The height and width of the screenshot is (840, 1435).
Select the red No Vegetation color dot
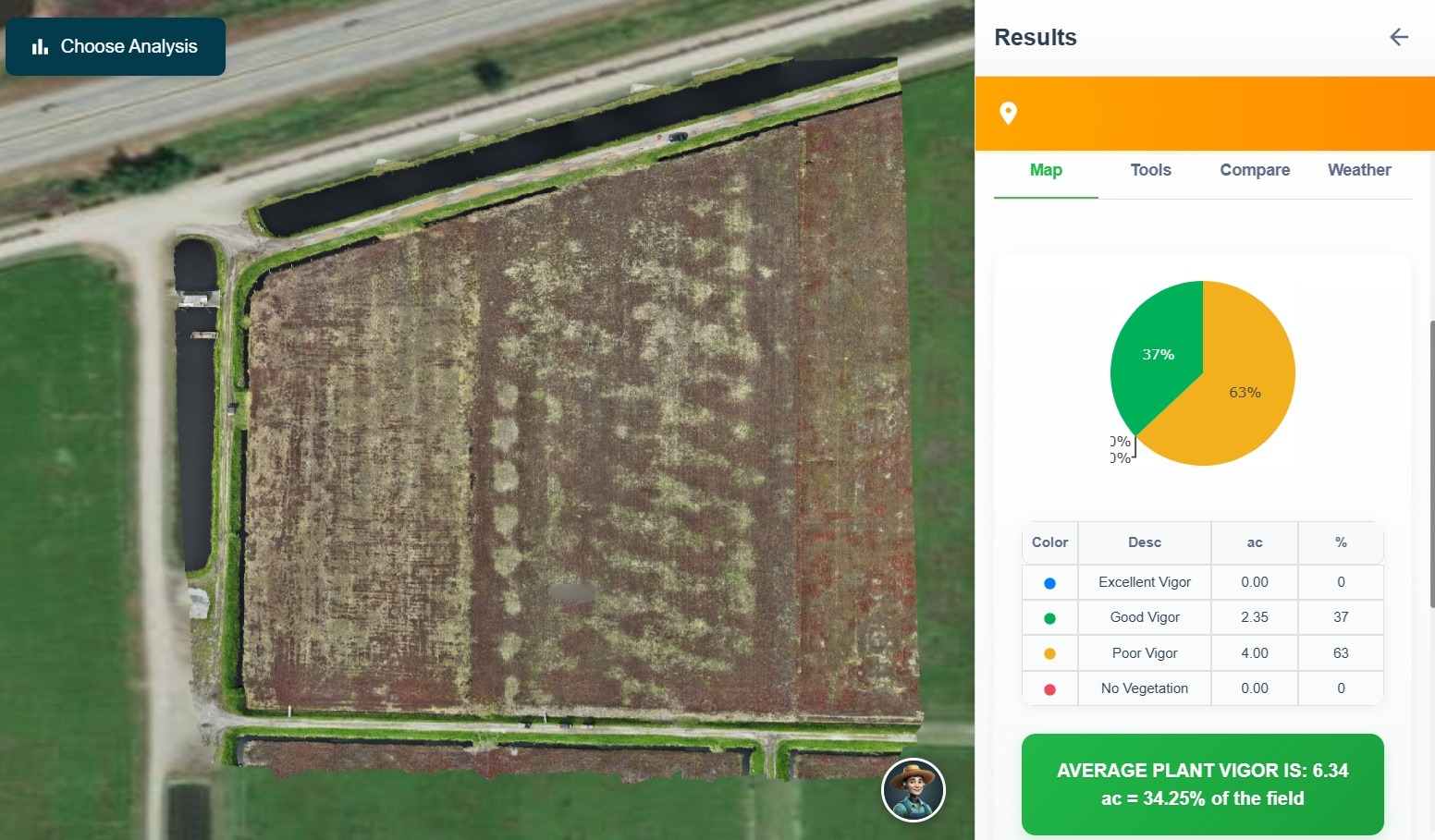(1049, 689)
